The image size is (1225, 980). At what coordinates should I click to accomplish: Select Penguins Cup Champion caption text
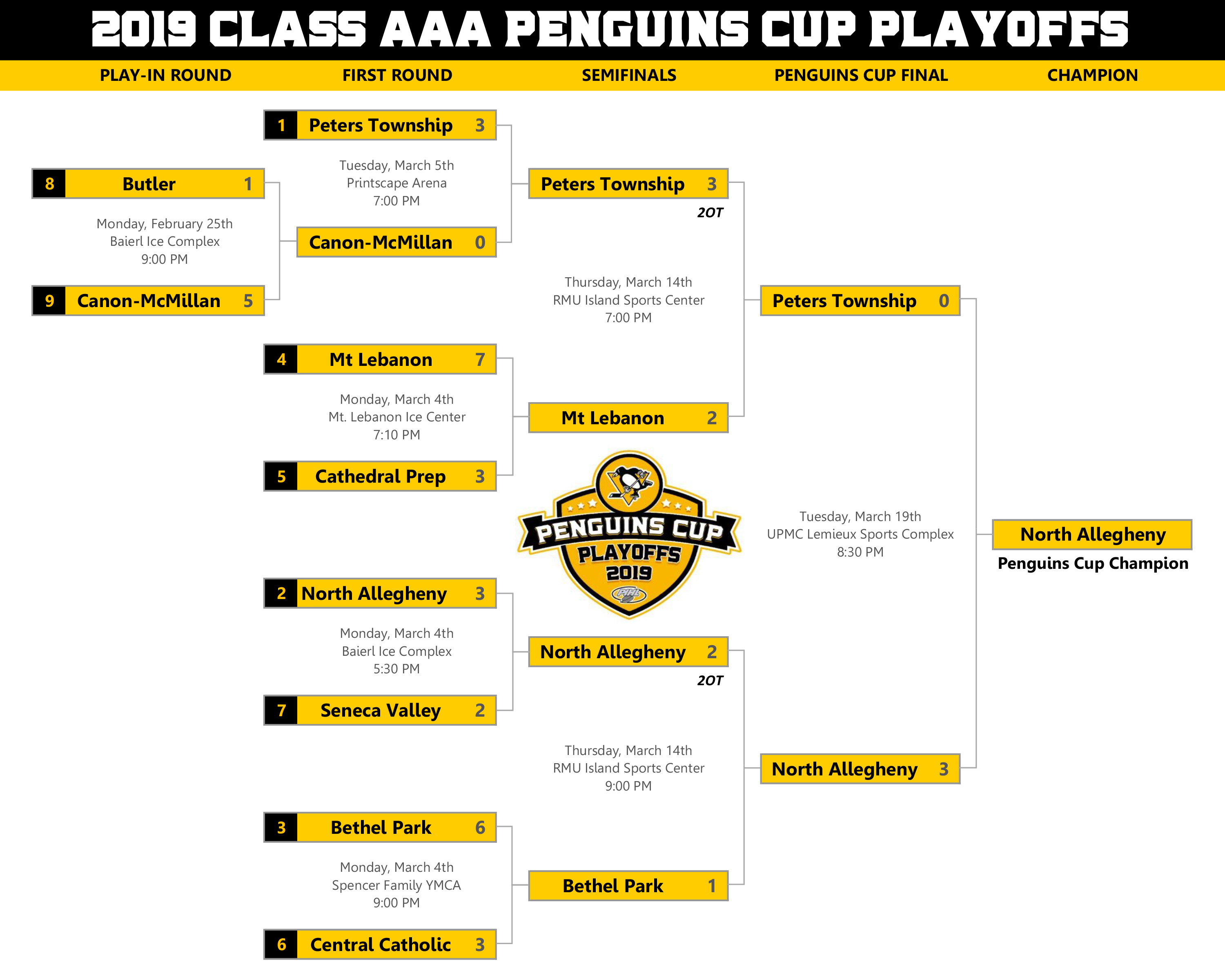tap(1093, 563)
